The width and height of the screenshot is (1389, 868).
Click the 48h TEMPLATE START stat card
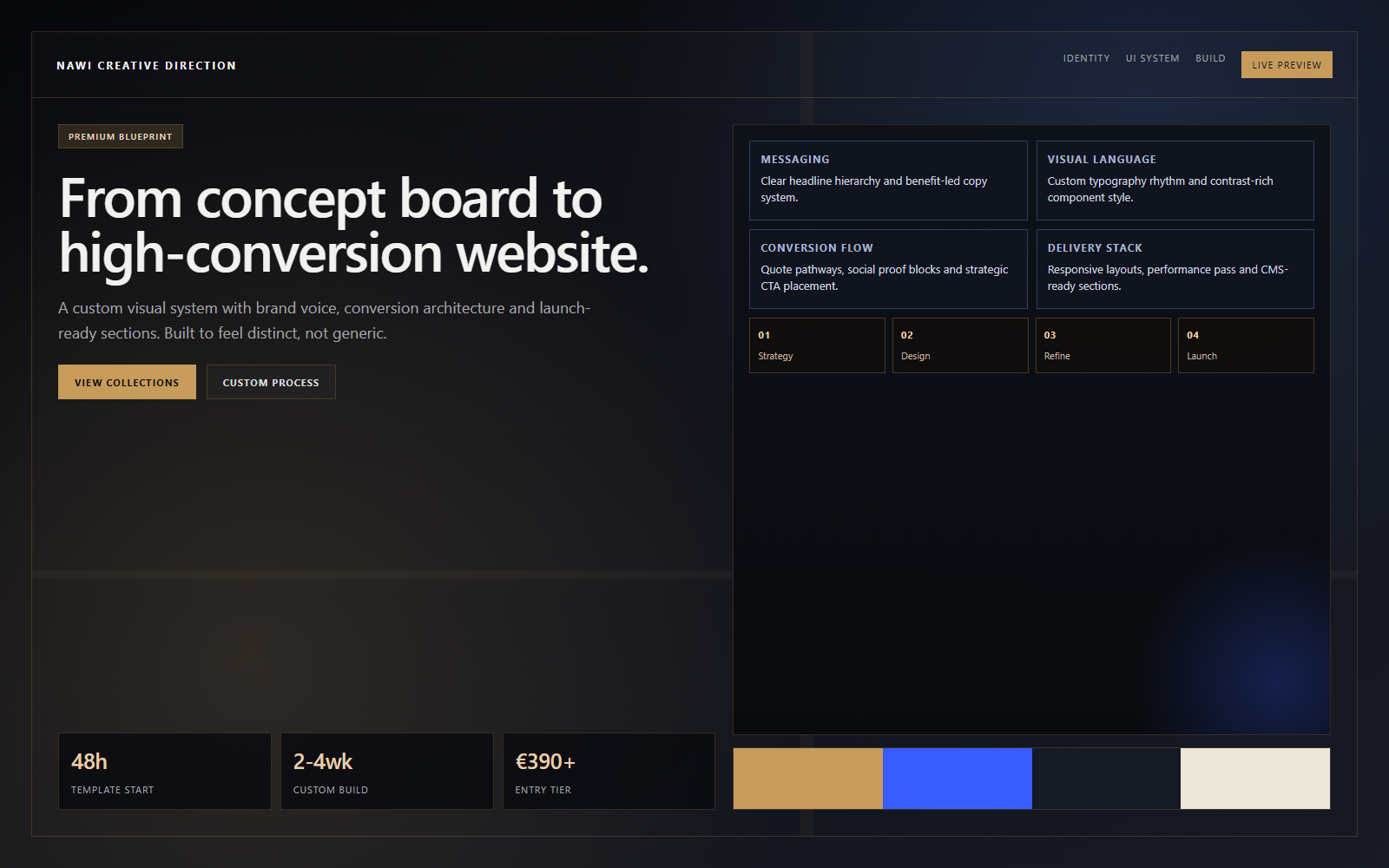(x=164, y=771)
